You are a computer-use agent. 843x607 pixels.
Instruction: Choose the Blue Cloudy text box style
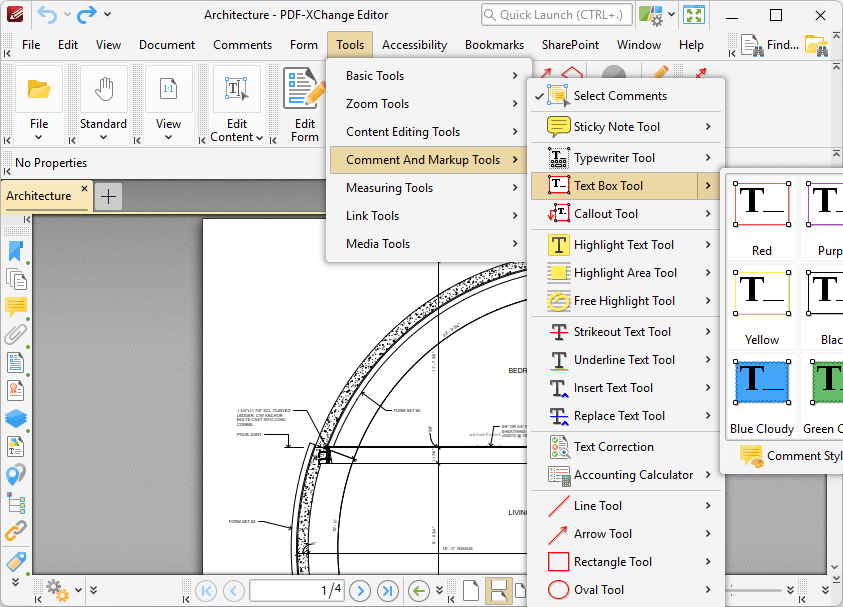(x=761, y=397)
